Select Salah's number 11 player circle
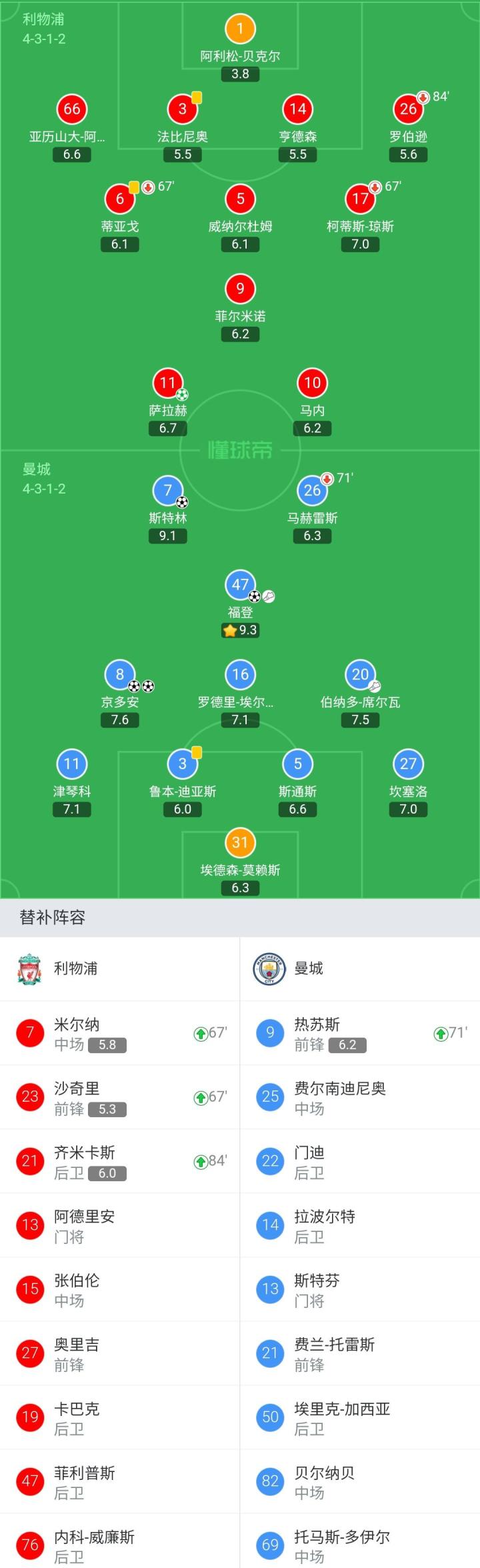 tap(167, 383)
